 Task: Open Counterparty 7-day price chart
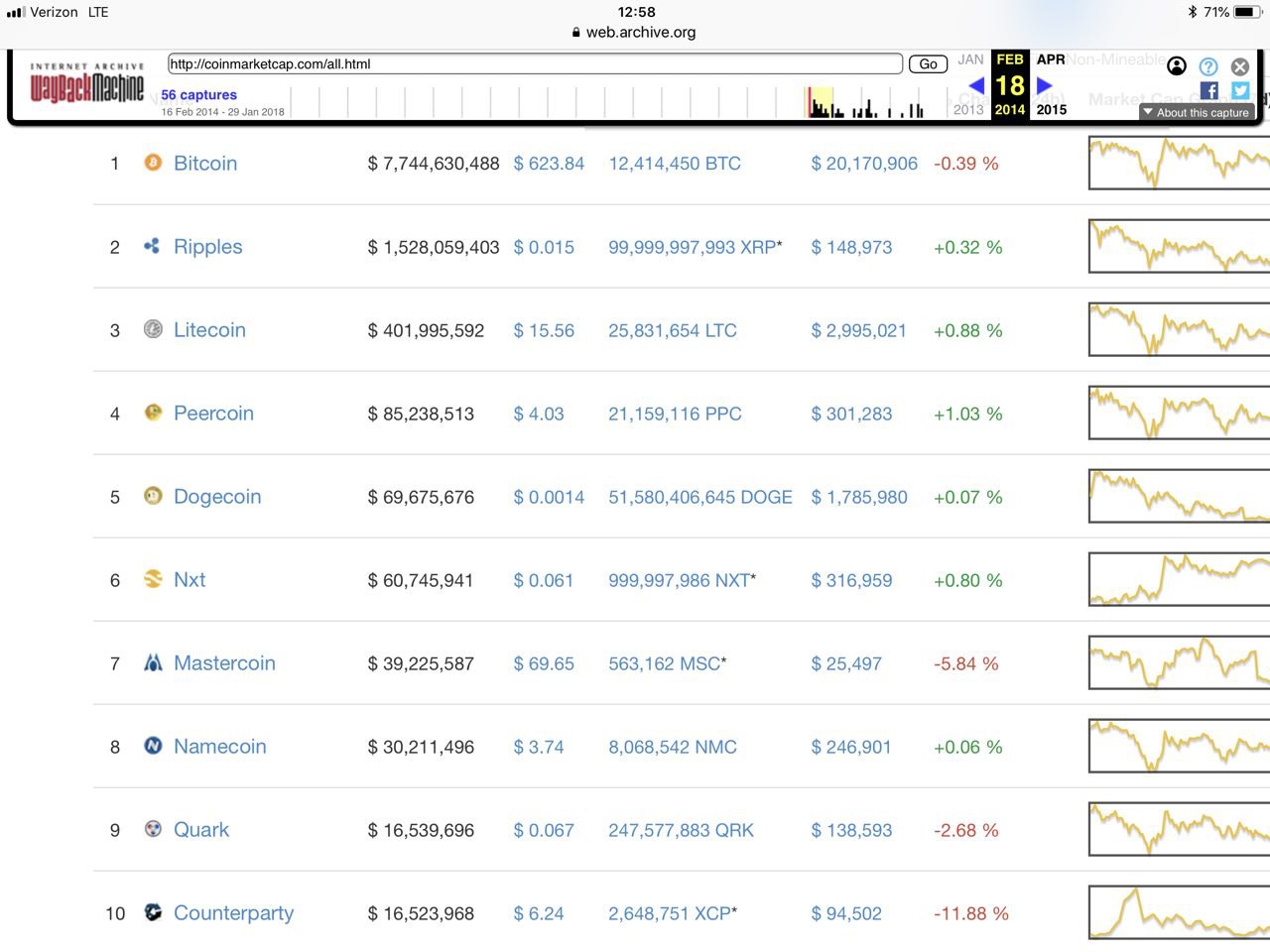click(x=1179, y=912)
